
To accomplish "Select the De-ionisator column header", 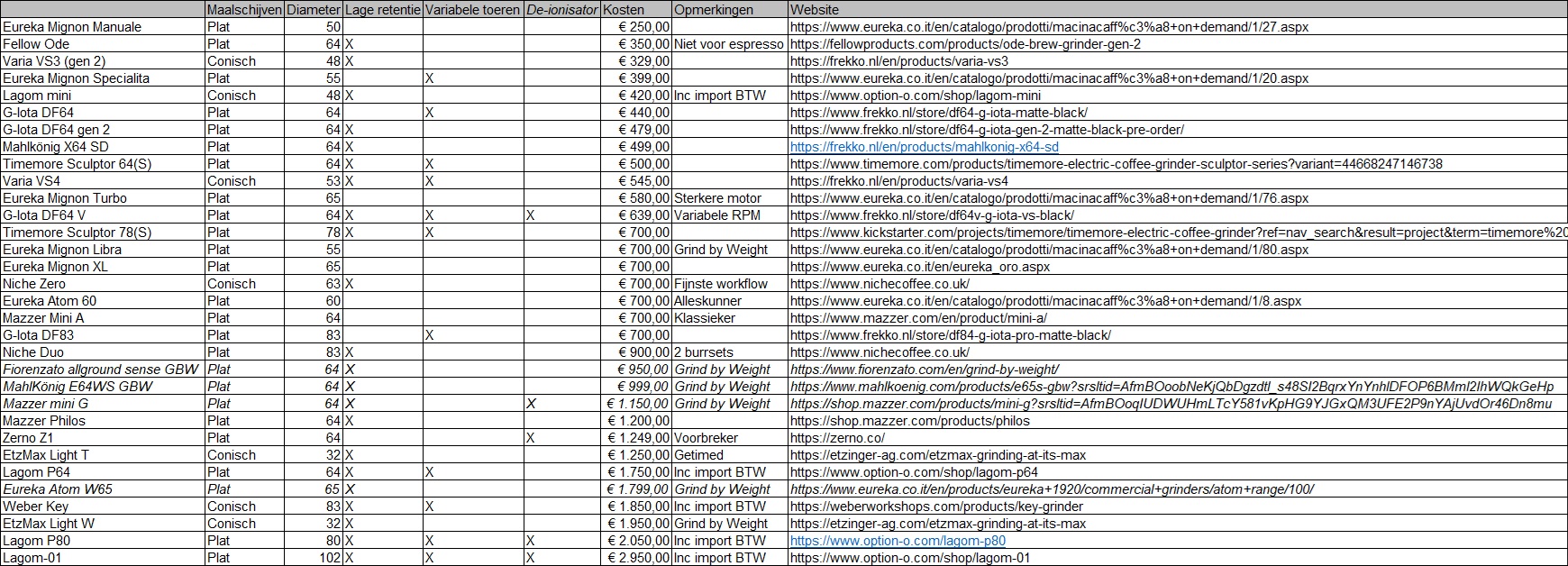I will [x=562, y=10].
